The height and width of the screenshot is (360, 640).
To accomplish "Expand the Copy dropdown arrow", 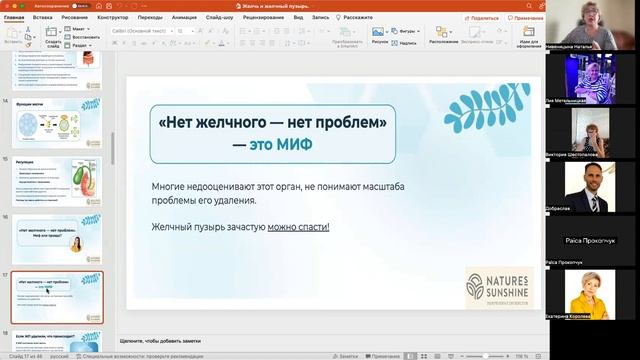I will 34,37.
